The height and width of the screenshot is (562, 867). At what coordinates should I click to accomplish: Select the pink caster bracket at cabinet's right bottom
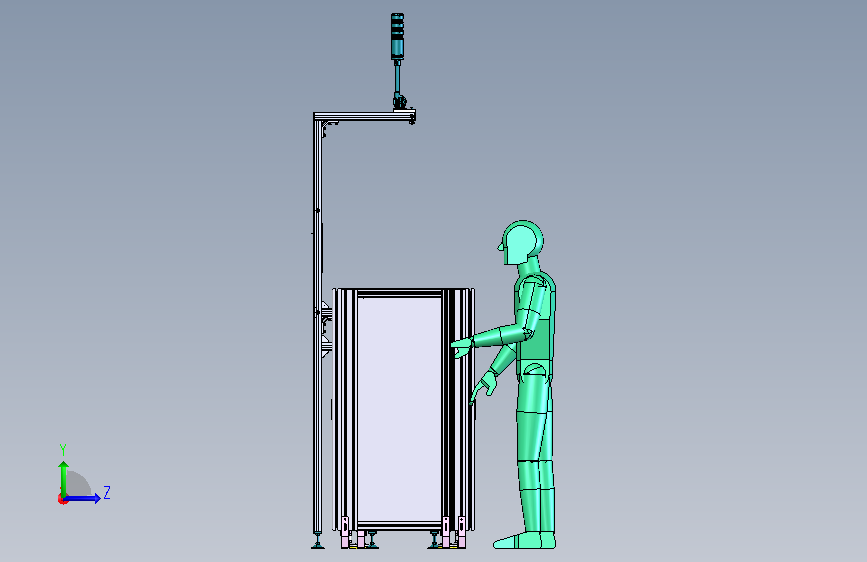click(x=461, y=532)
